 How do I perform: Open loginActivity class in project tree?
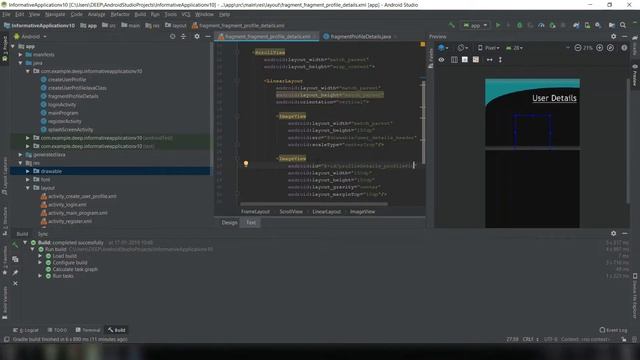62,104
